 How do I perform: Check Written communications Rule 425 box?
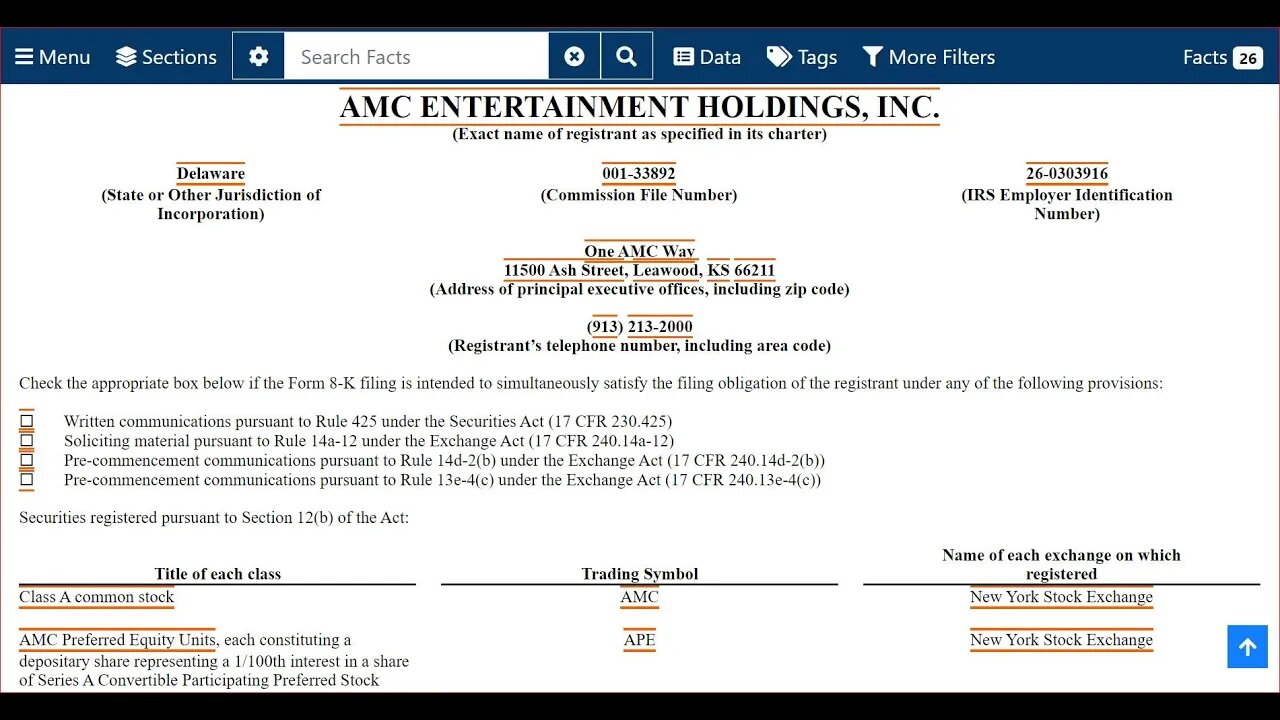click(26, 421)
